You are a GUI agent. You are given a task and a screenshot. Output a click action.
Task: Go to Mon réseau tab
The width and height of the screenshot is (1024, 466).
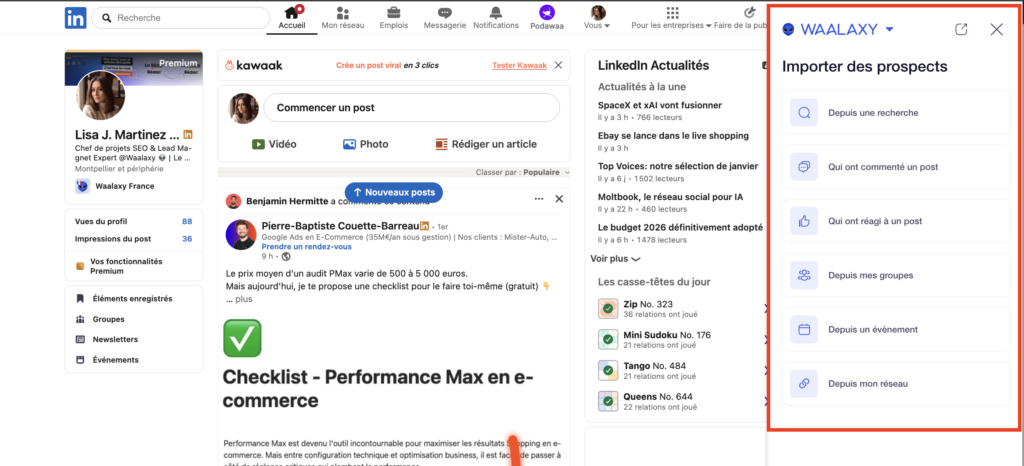click(343, 18)
